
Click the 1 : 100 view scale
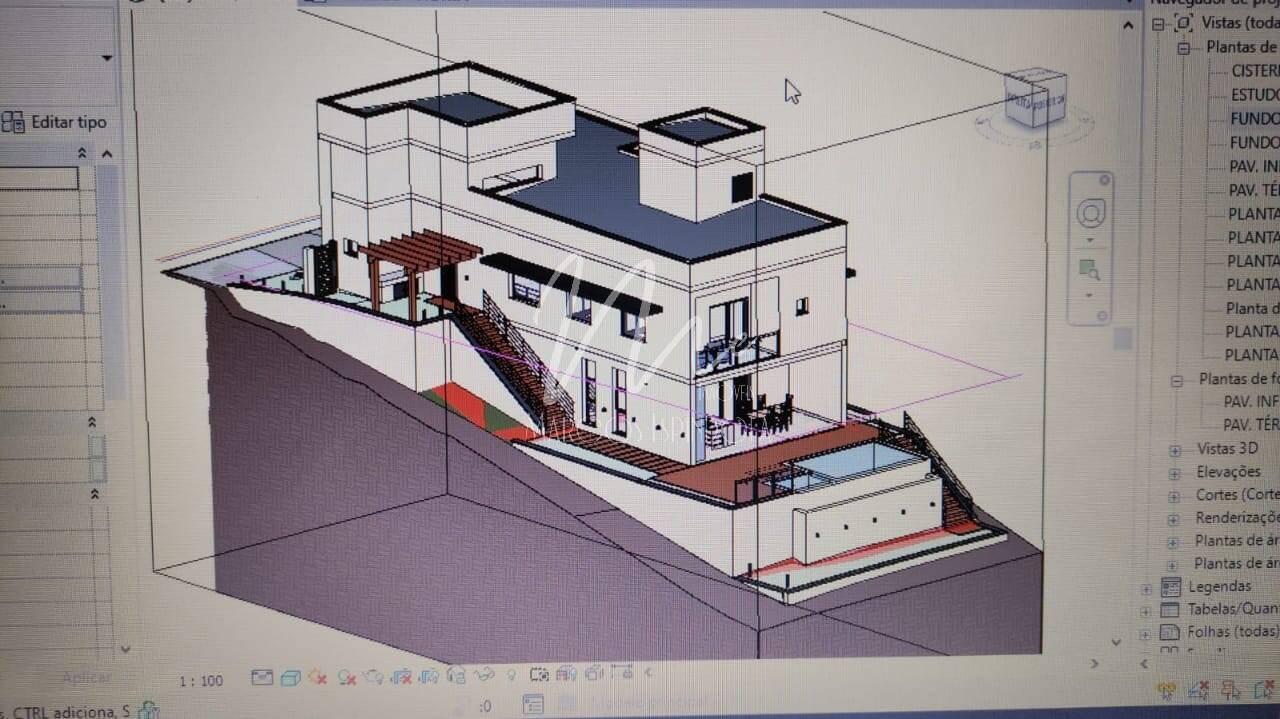(x=201, y=681)
